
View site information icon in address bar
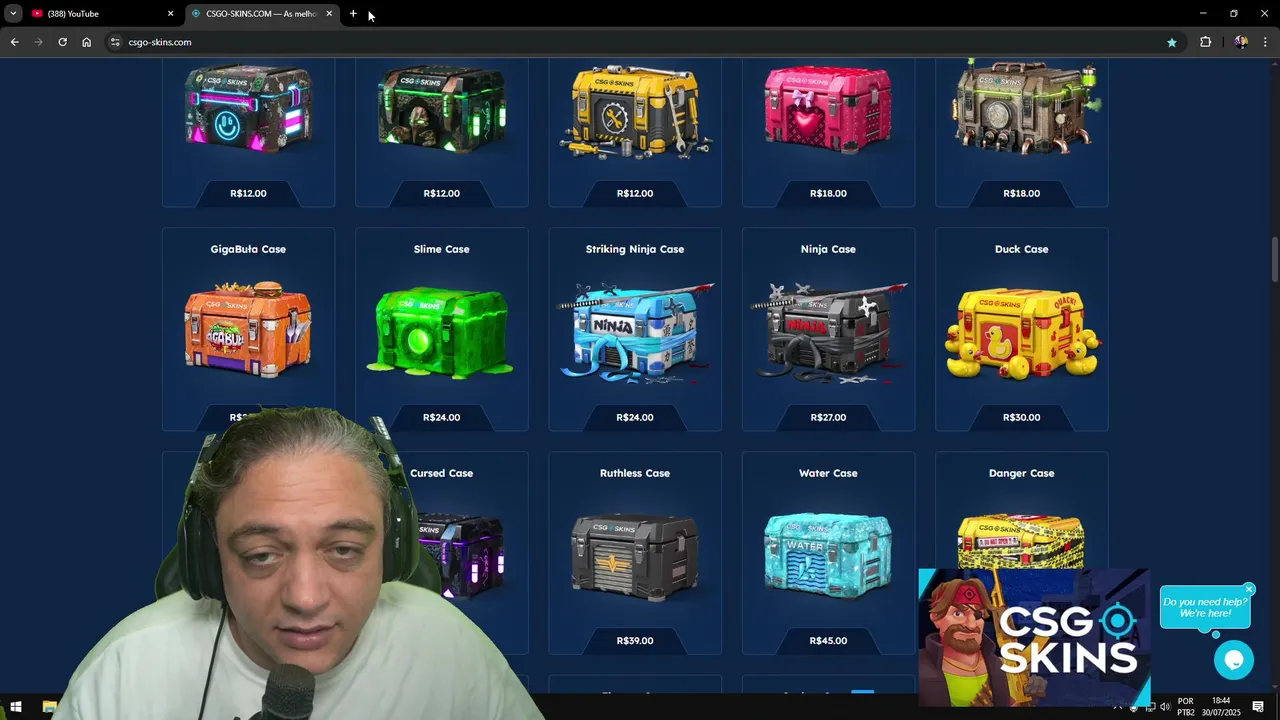pyautogui.click(x=115, y=42)
